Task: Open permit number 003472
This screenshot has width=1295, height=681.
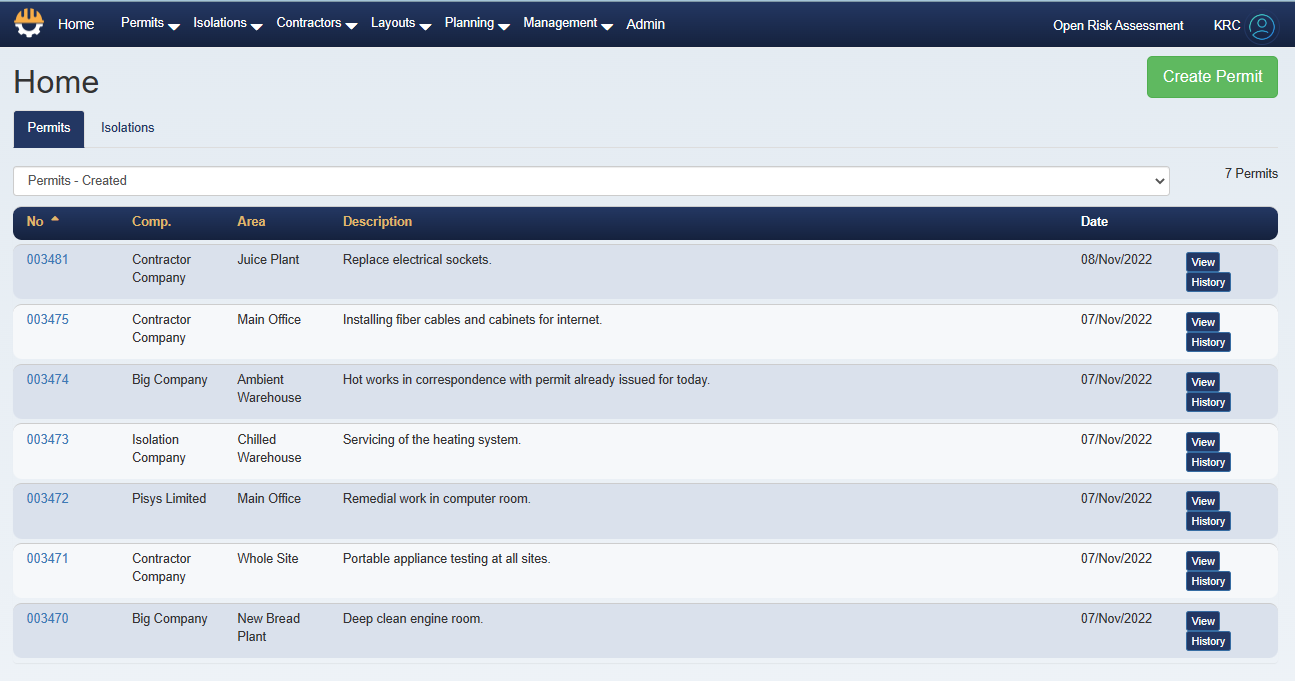Action: 47,499
